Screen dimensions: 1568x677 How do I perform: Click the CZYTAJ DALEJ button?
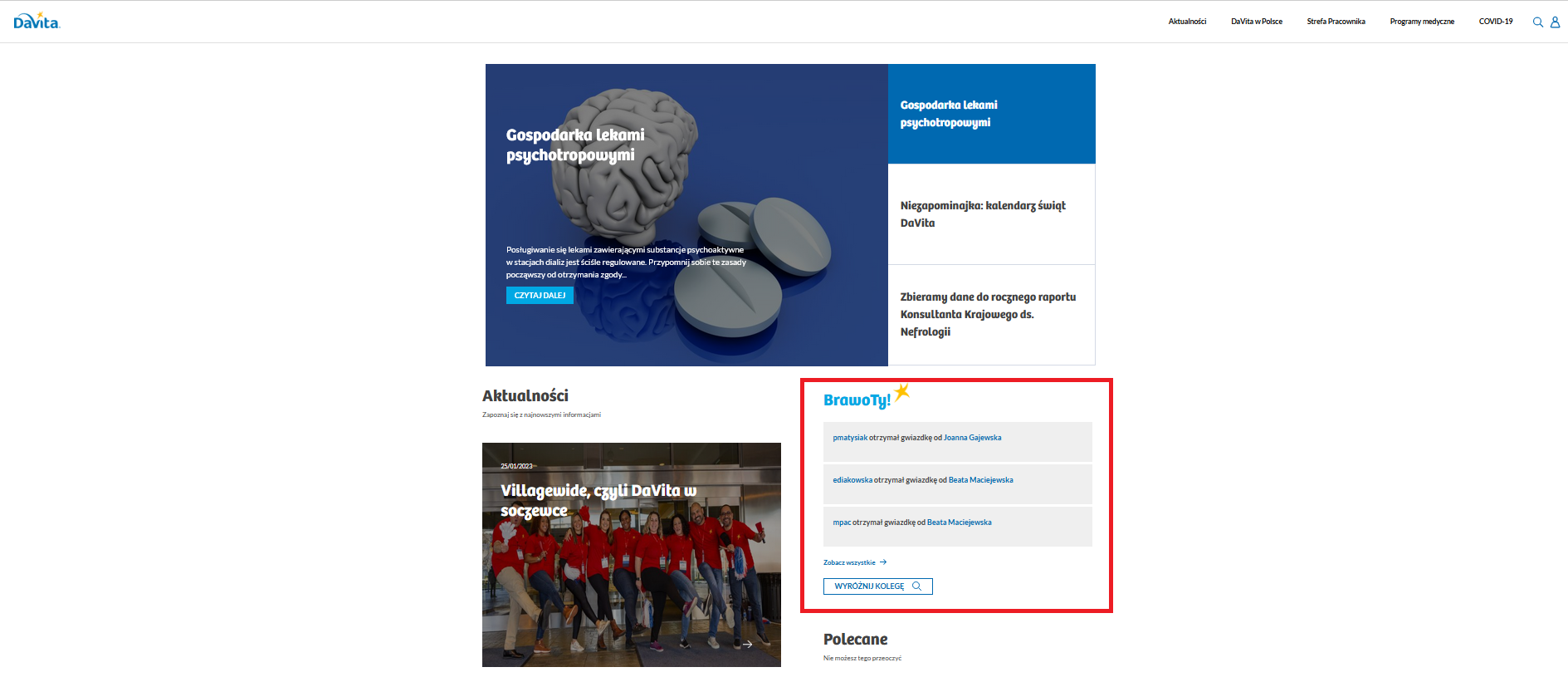coord(540,295)
